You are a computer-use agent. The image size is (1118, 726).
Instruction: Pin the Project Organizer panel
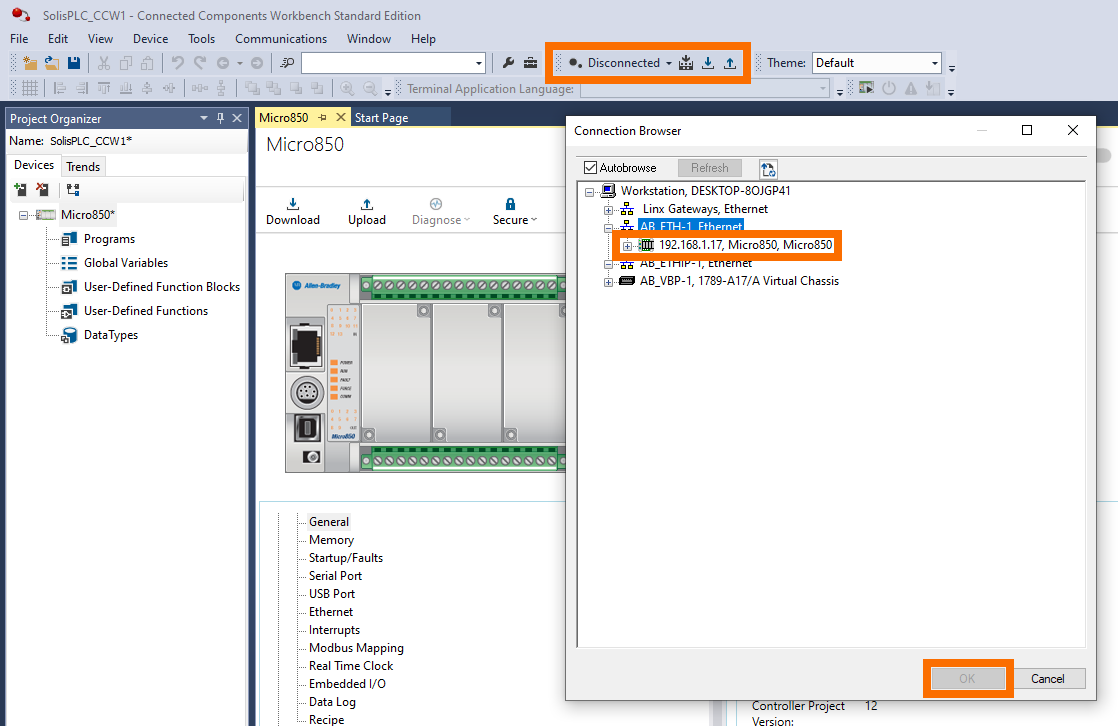click(x=220, y=118)
